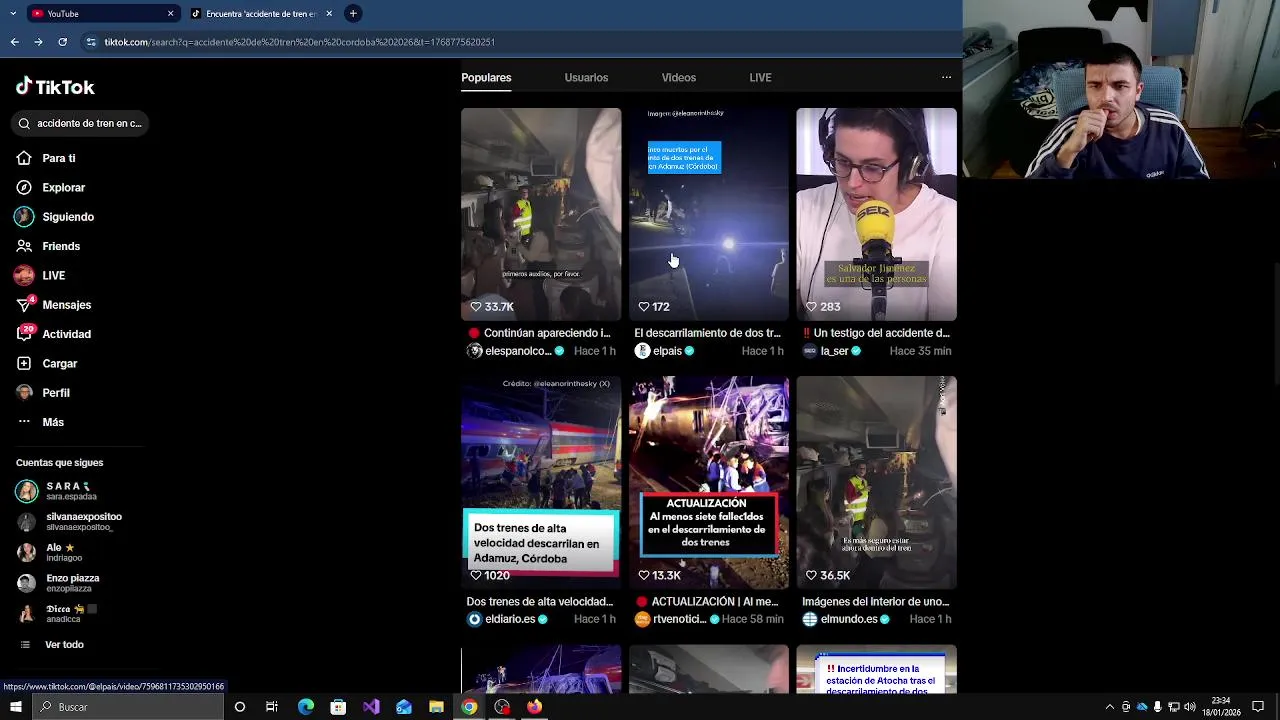
Task: Switch to the Usuarios tab
Action: (x=586, y=77)
